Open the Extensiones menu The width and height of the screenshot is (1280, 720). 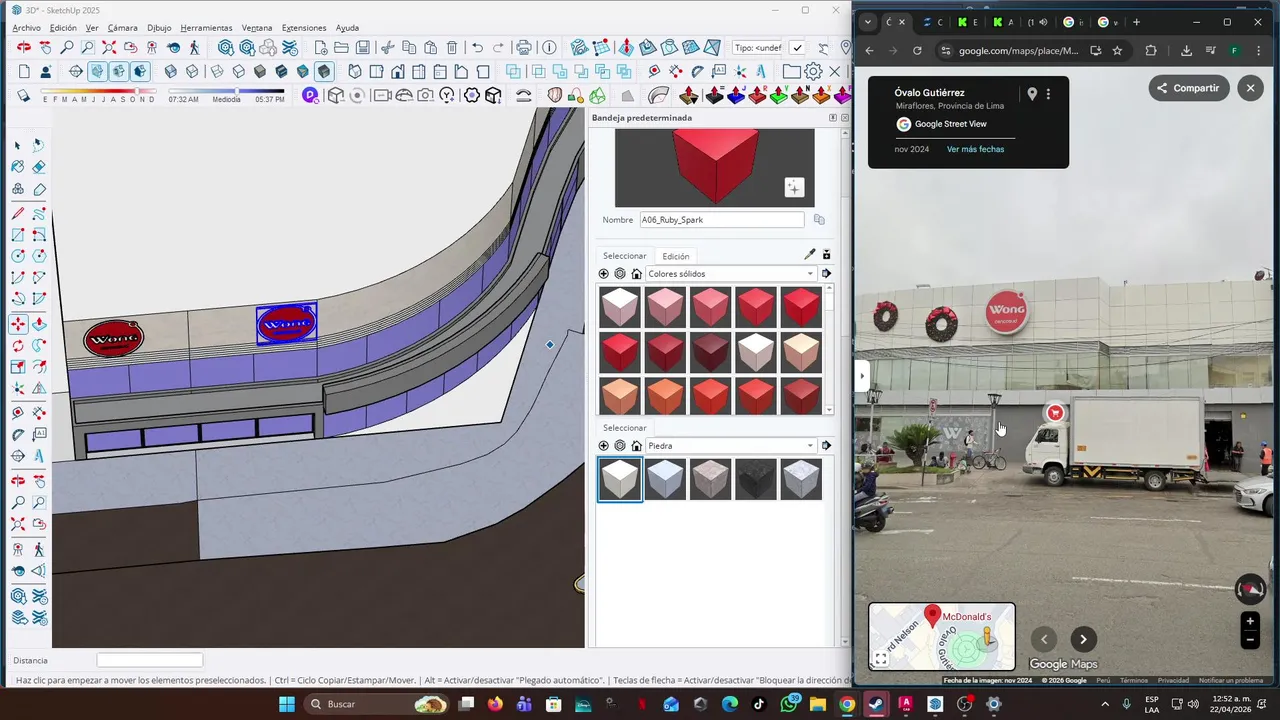point(304,28)
